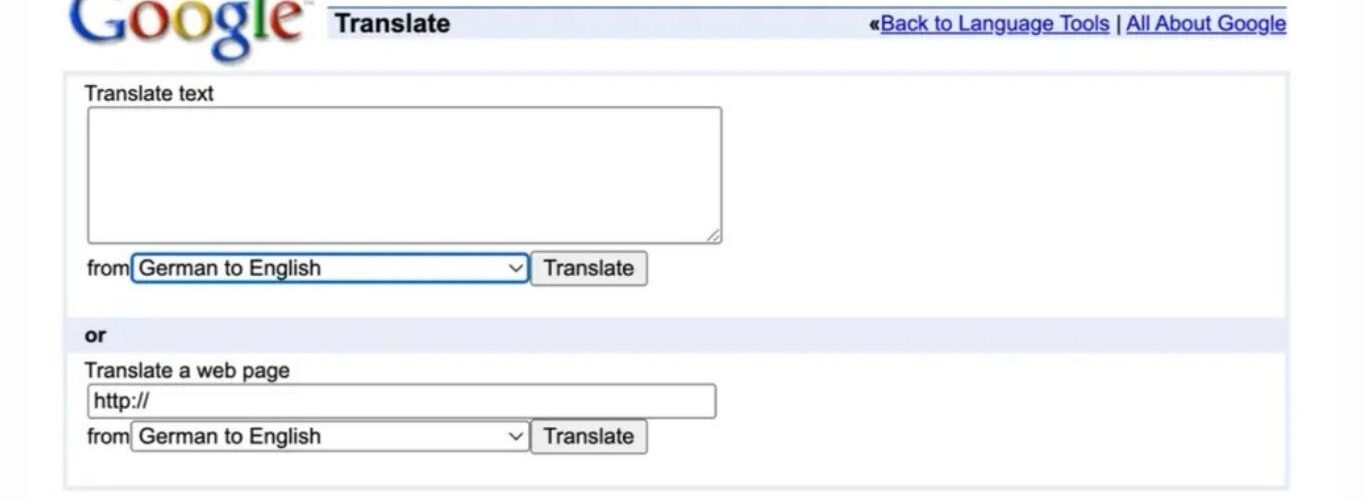1366x500 pixels.
Task: Follow the All About Google link
Action: 1205,24
